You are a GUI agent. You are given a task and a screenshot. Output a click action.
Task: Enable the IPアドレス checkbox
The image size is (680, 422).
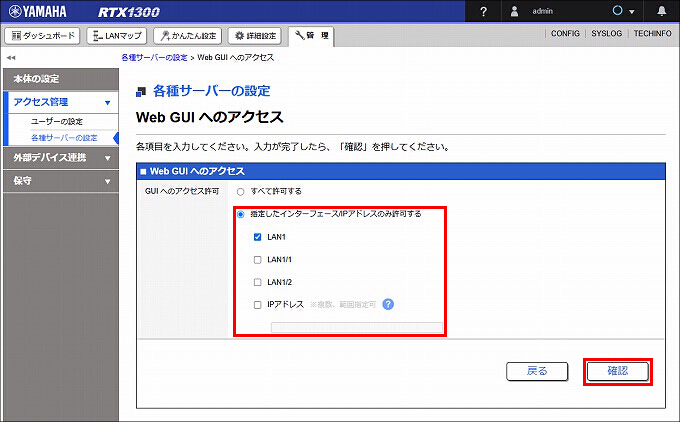coord(258,304)
